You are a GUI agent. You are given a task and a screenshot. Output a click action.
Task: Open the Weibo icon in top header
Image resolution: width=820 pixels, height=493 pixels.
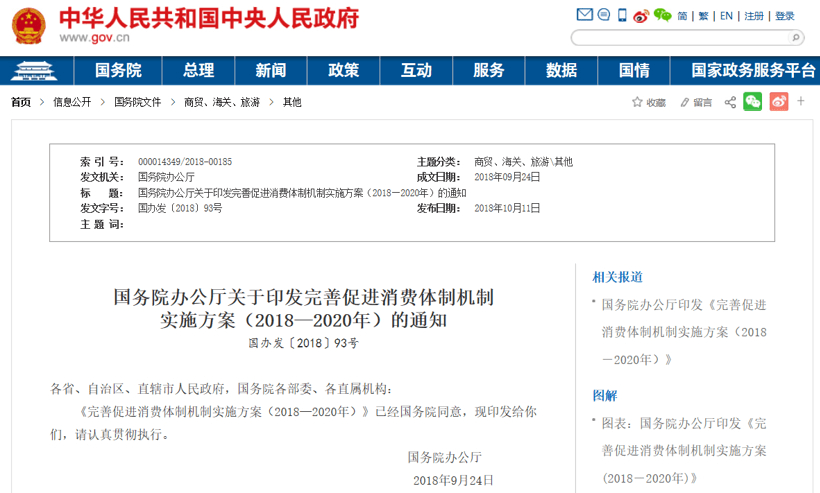click(x=641, y=16)
